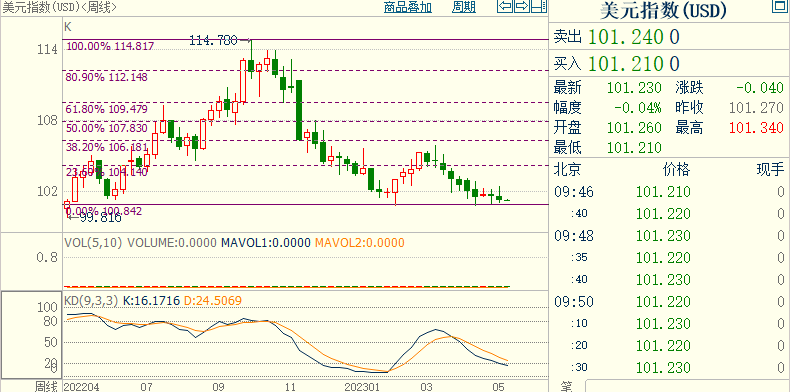Screen dimensions: 790x392
Task: Click the K chart type label
Action: [x=67, y=26]
